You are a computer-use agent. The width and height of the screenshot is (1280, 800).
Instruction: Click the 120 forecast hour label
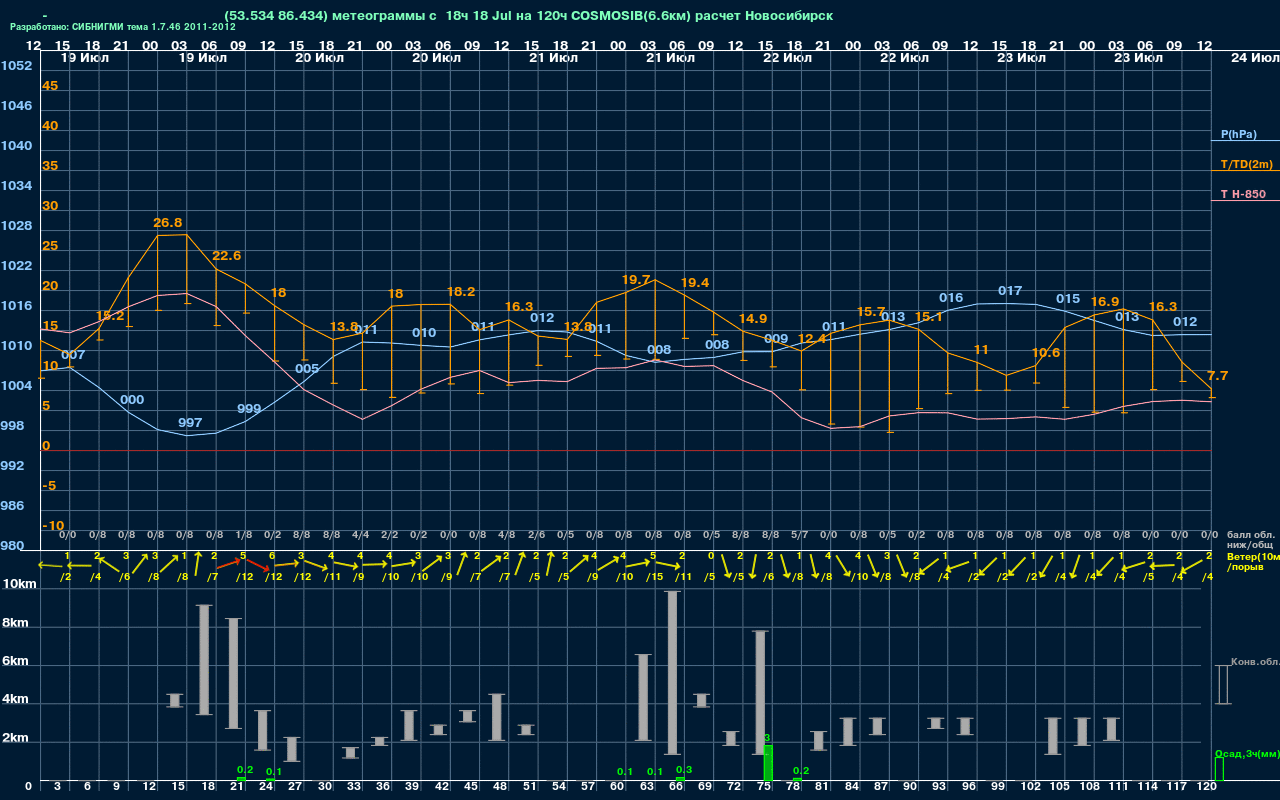[x=1207, y=787]
